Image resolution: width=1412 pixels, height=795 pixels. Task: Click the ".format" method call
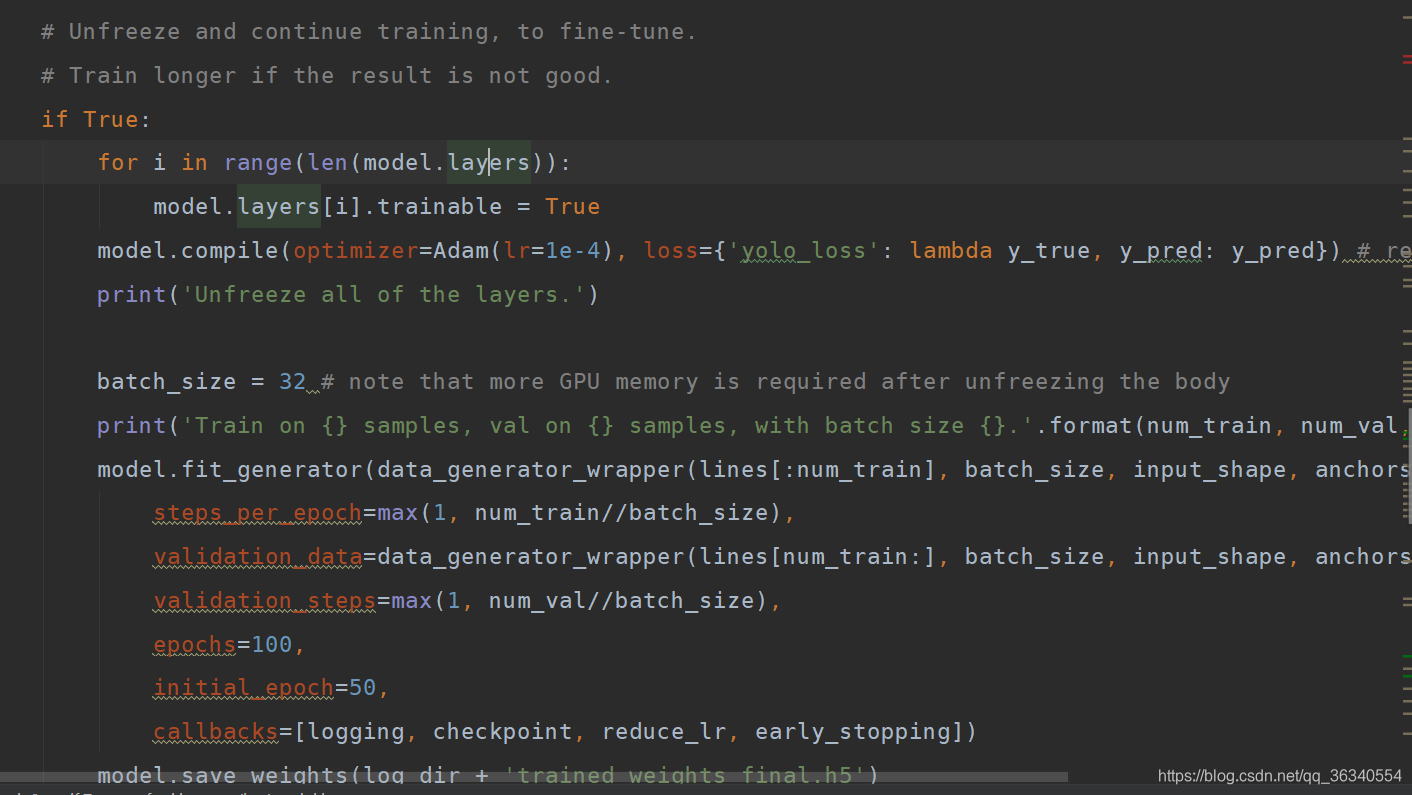[1084, 425]
